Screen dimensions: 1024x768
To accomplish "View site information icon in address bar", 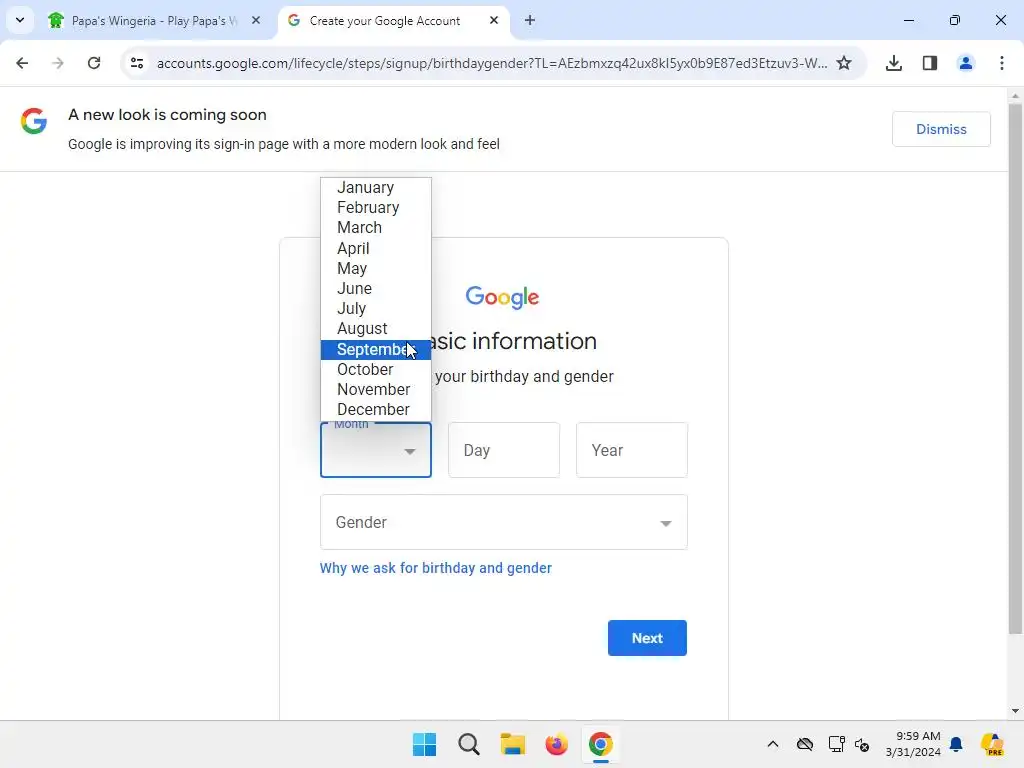I will coord(136,63).
